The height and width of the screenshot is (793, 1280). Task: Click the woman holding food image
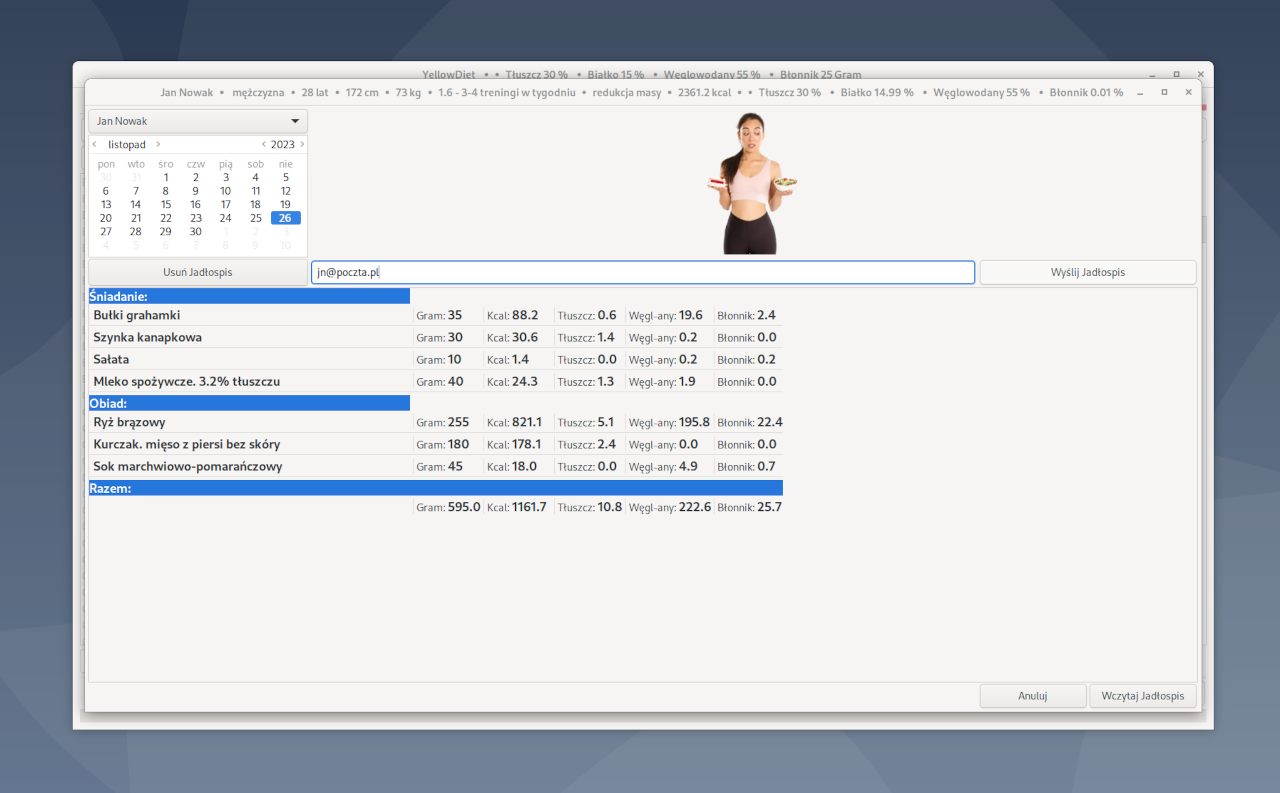[752, 183]
